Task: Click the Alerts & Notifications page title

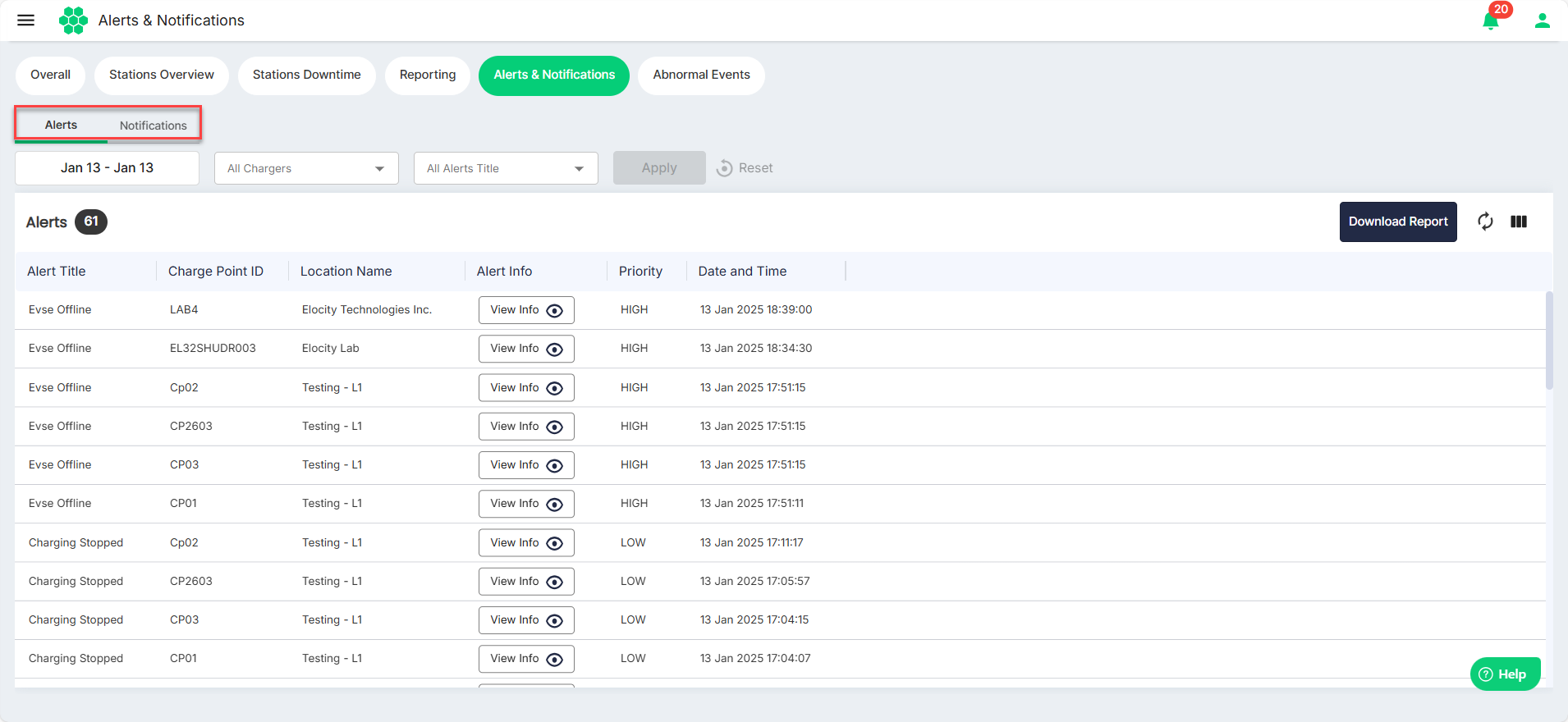Action: coord(172,21)
